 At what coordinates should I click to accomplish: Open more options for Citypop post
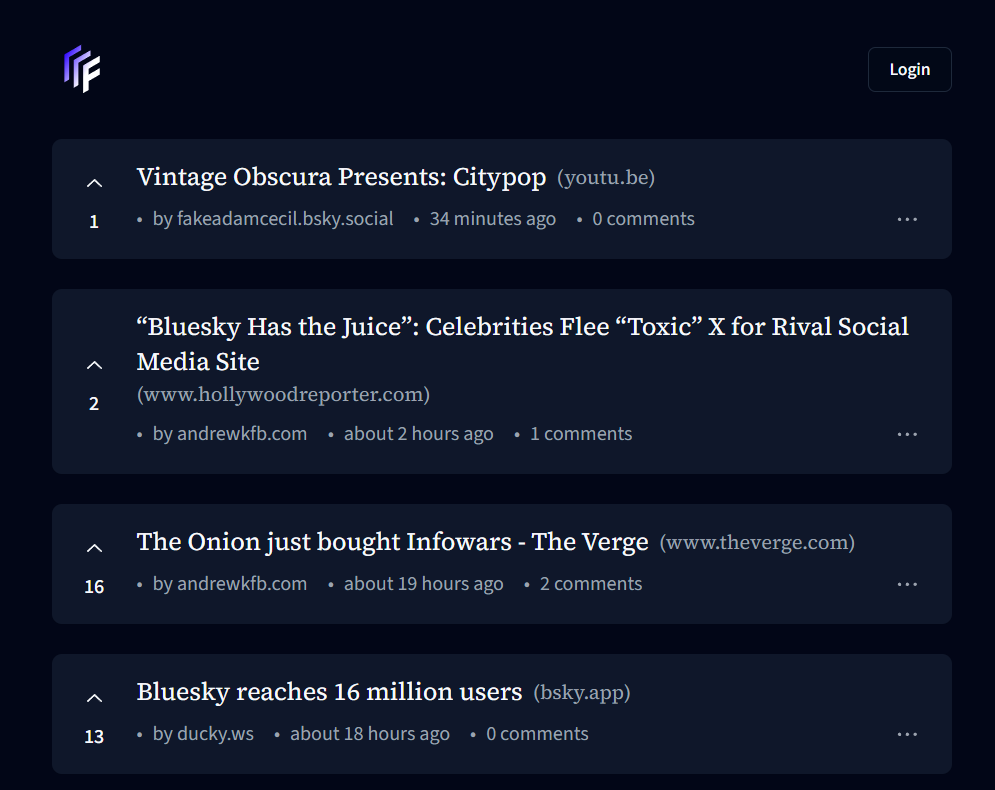tap(907, 219)
